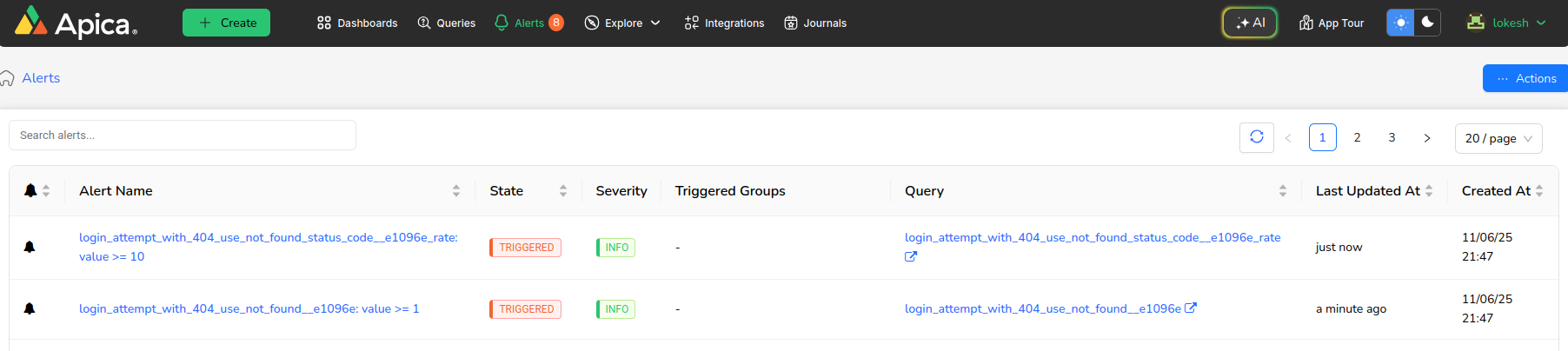The width and height of the screenshot is (1568, 351).
Task: Switch to dark mode theme
Action: tap(1427, 23)
